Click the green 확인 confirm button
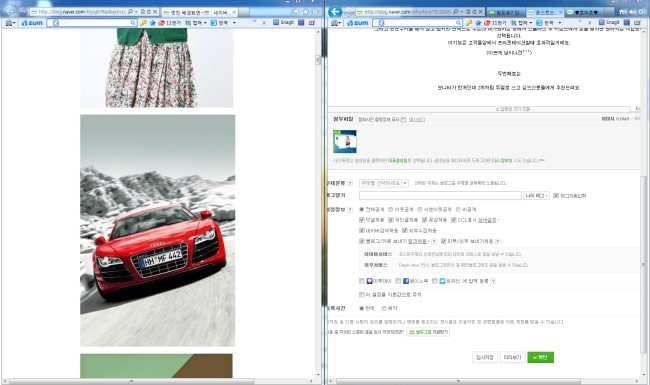The width and height of the screenshot is (650, 385). (x=541, y=357)
